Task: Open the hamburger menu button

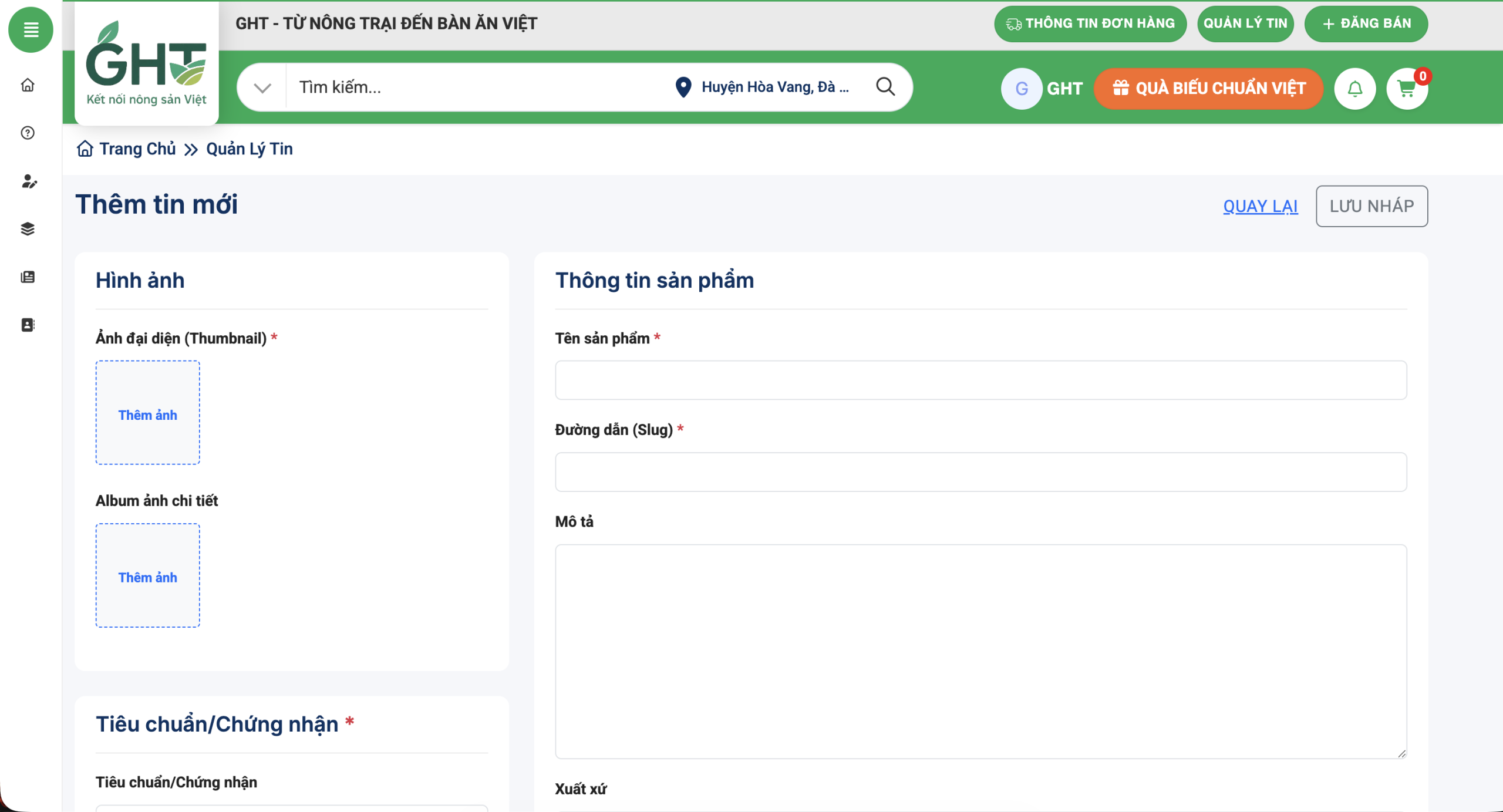Action: (x=31, y=29)
